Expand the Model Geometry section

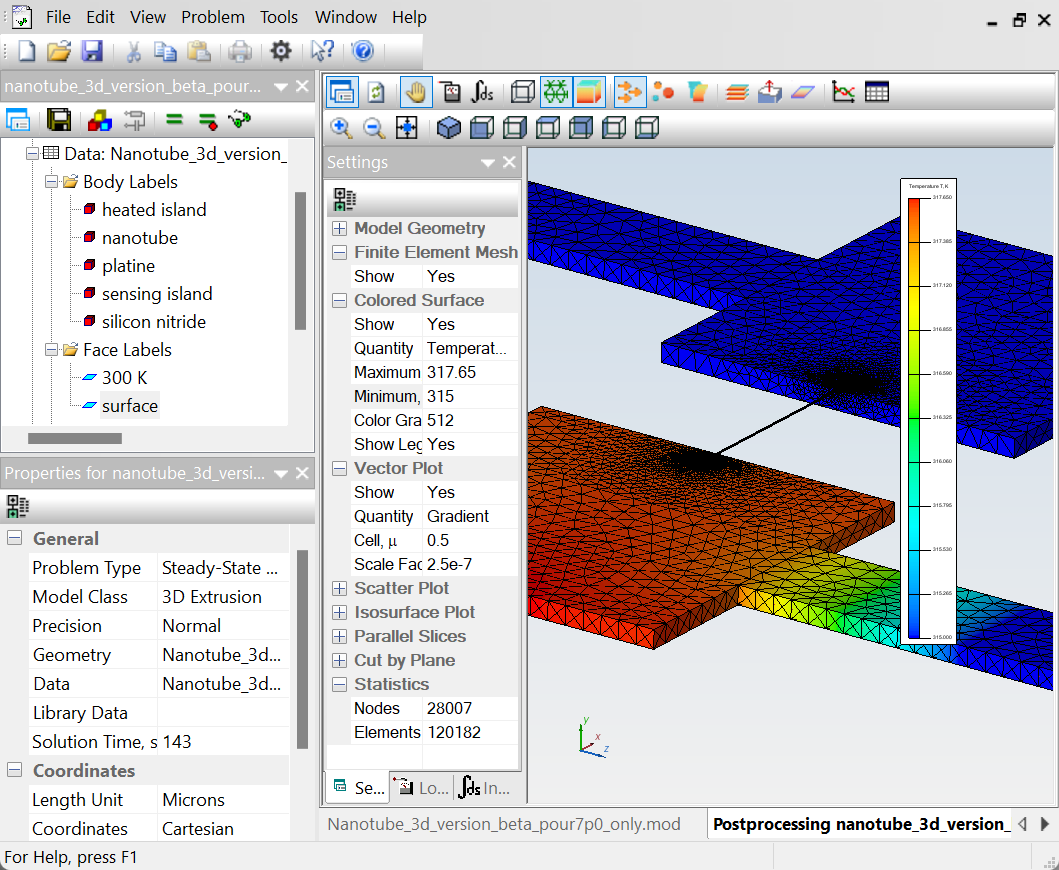tap(339, 229)
